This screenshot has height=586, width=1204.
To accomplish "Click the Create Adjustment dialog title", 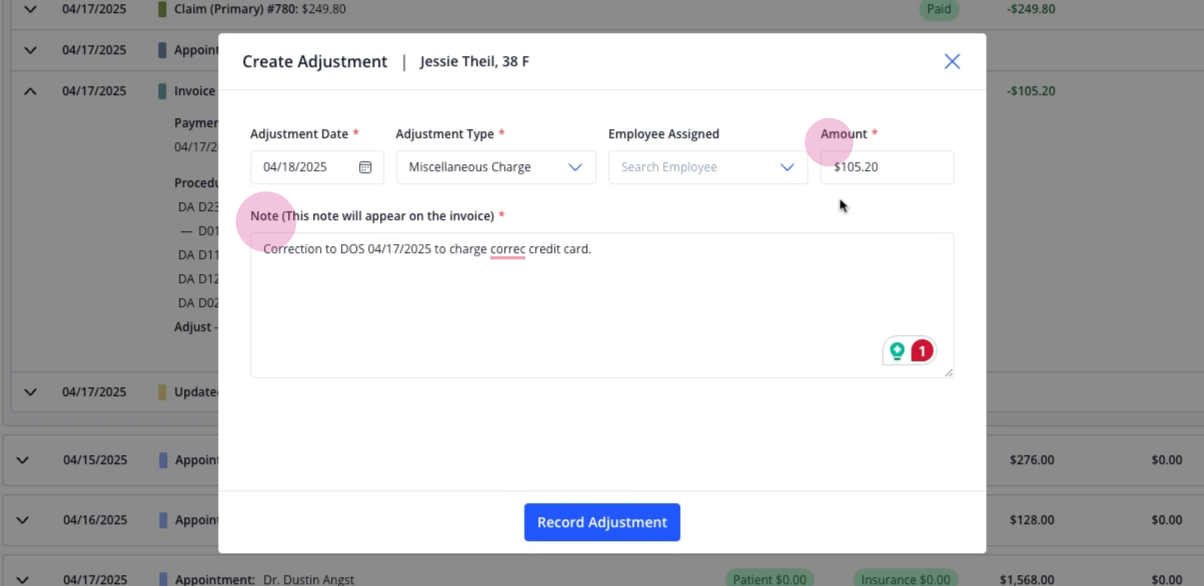I will point(315,62).
